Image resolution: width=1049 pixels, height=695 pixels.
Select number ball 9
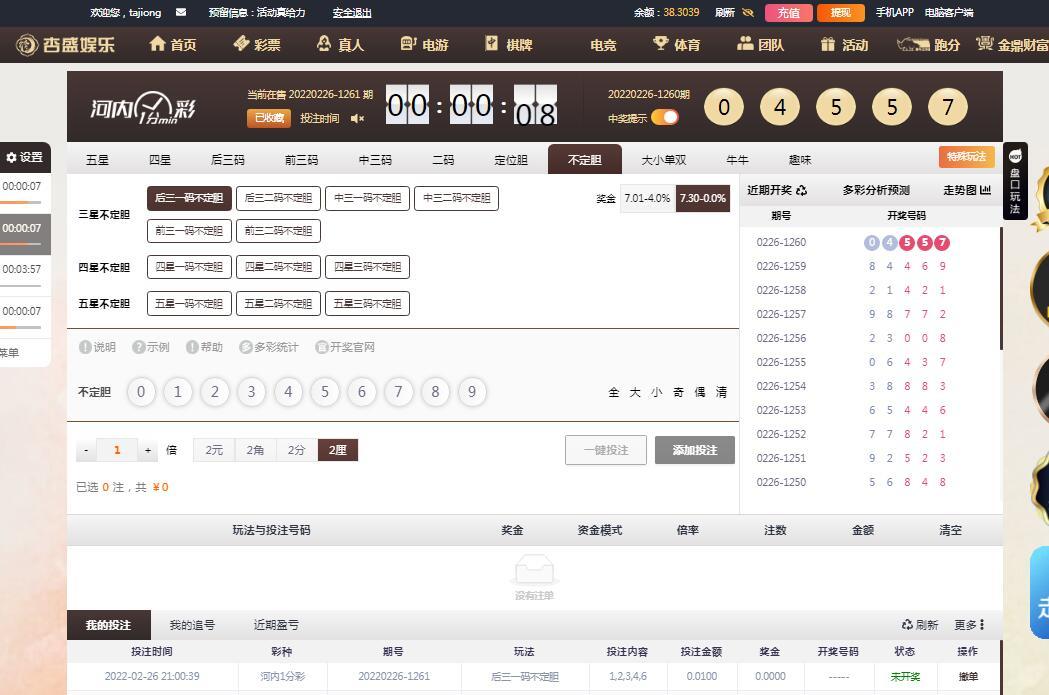coord(472,392)
